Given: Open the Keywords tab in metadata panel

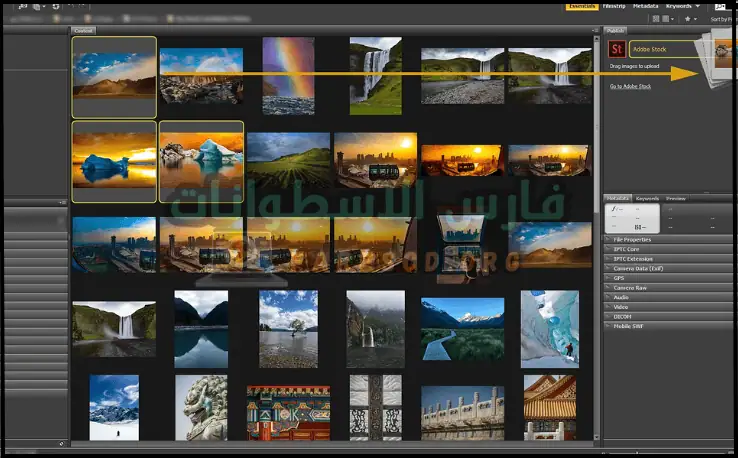Looking at the screenshot, I should click(x=647, y=198).
